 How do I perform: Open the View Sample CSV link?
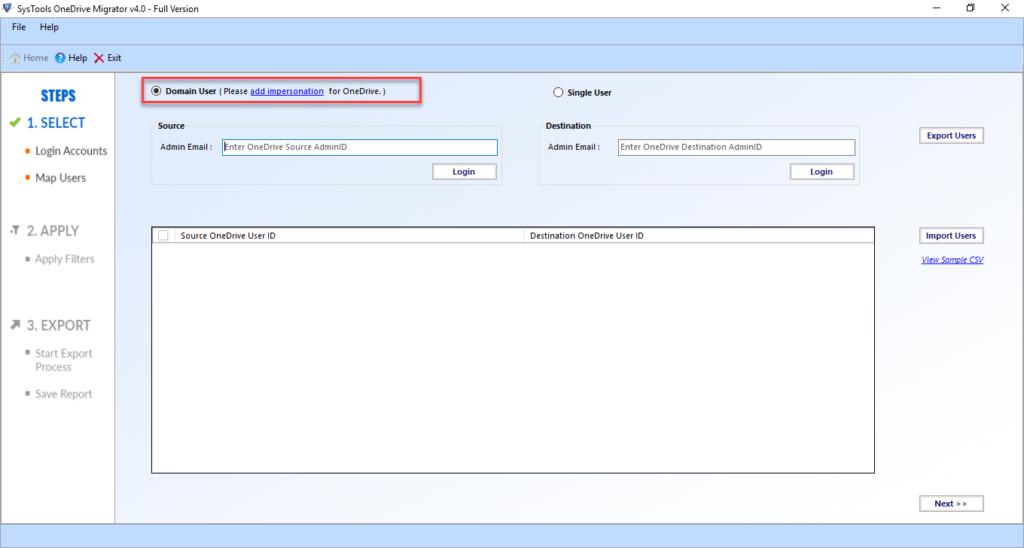point(952,259)
